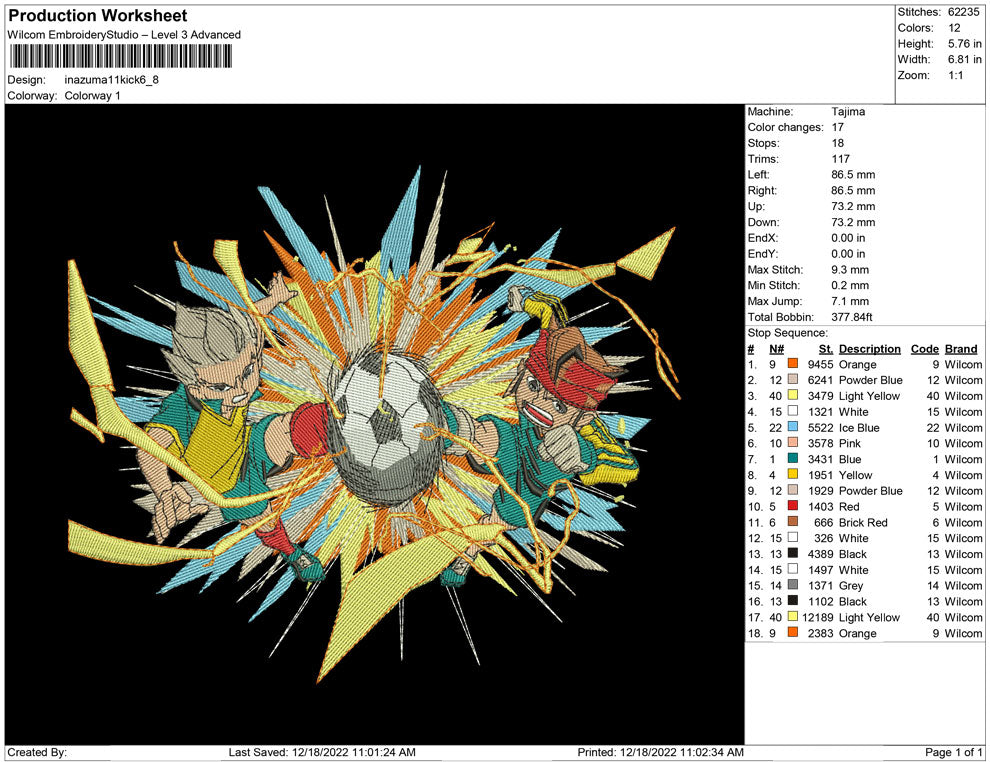Click the Production Worksheet title
Viewport: 990px width, 762px height.
point(98,16)
